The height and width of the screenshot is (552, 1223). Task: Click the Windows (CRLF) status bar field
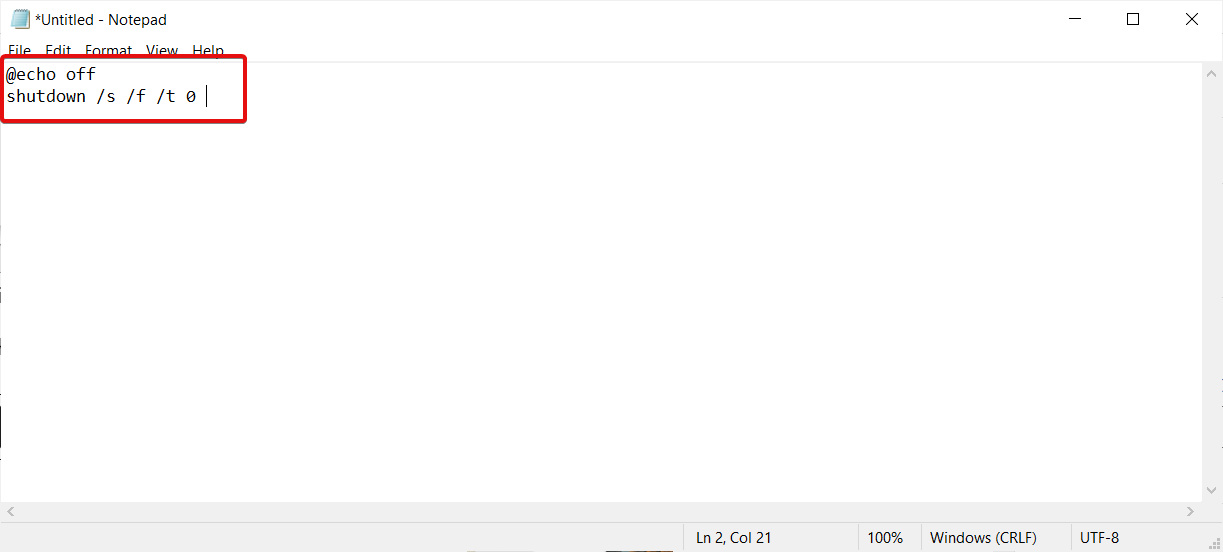click(x=983, y=538)
